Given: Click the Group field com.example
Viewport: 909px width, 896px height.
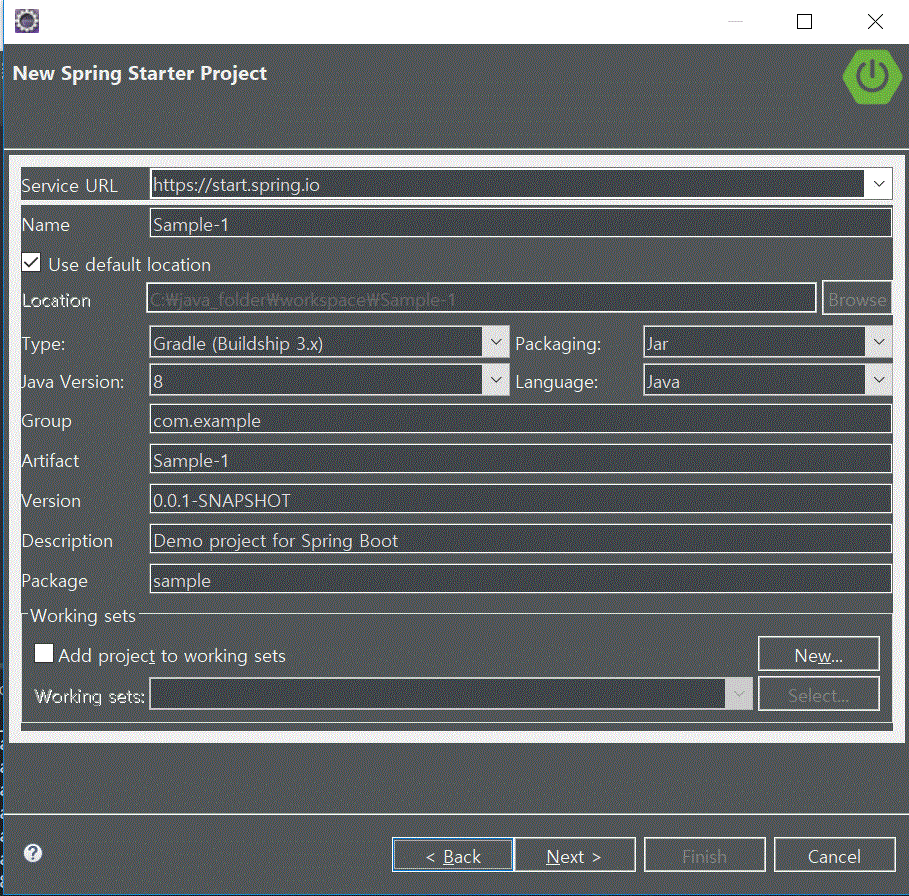Looking at the screenshot, I should point(521,420).
